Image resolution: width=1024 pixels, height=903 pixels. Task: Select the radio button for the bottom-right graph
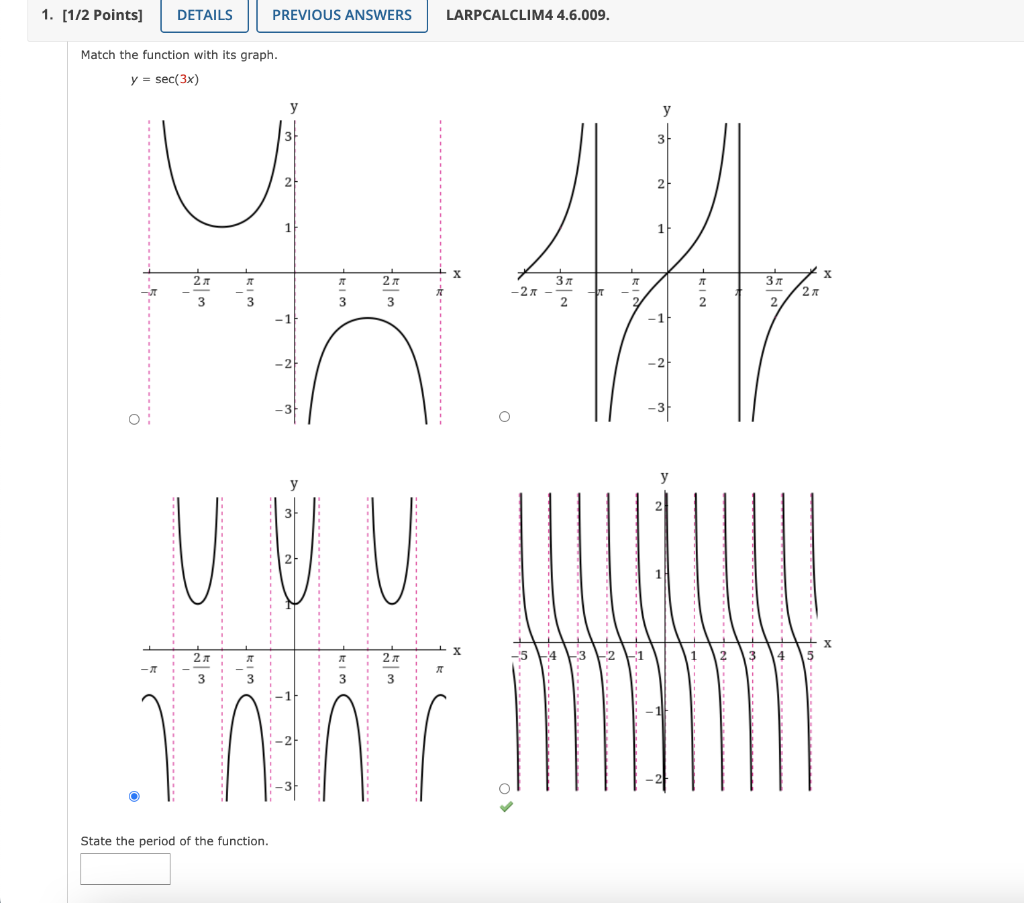pos(503,787)
